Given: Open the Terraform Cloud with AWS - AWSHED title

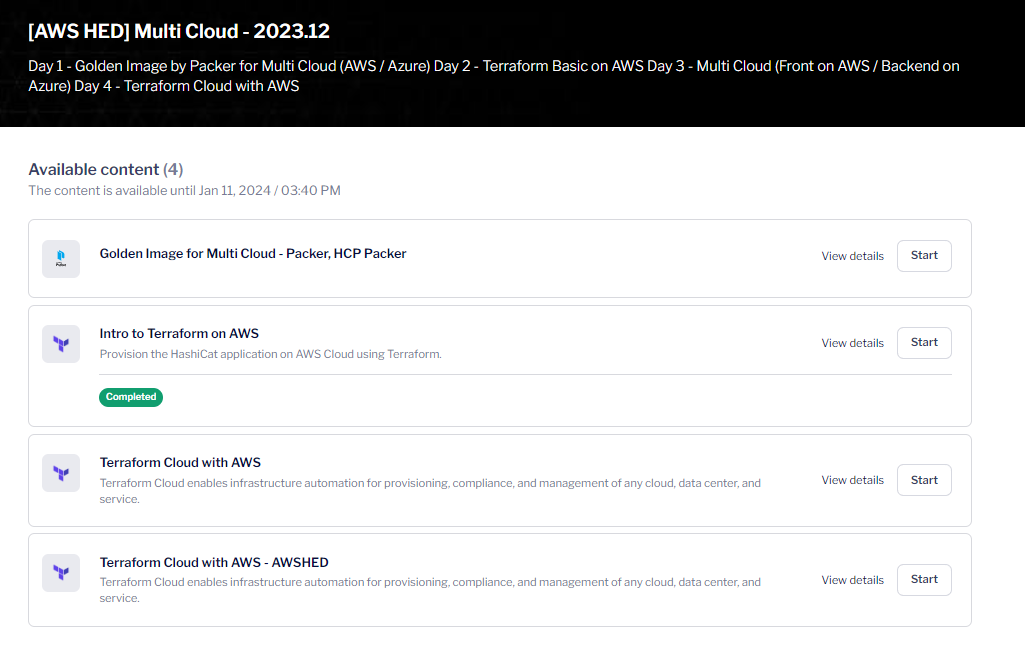Looking at the screenshot, I should (x=214, y=562).
